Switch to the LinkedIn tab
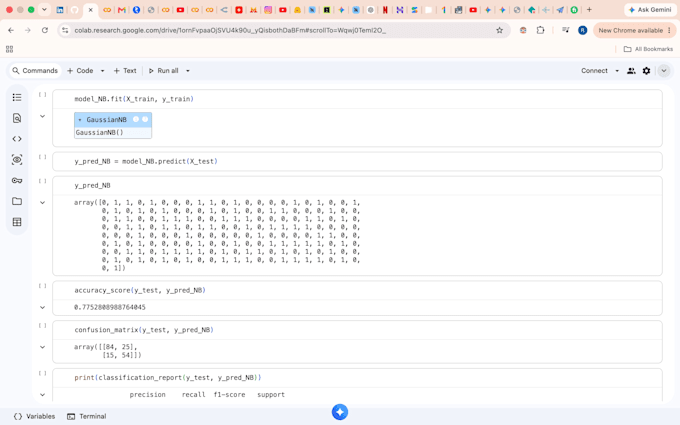Viewport: 680px width, 425px height. [x=60, y=10]
